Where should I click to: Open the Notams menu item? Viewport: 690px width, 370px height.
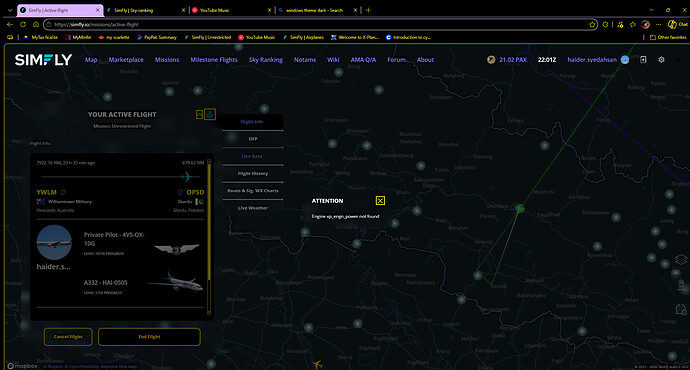click(x=305, y=59)
